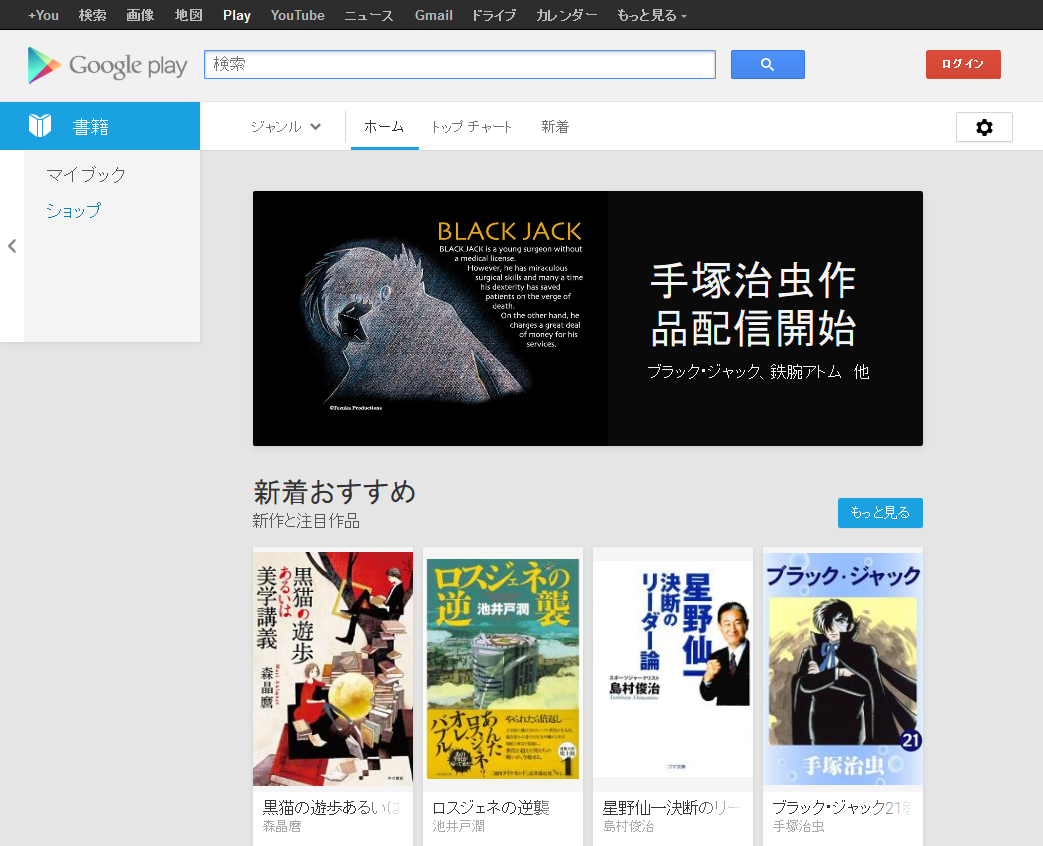This screenshot has height=846, width=1043.
Task: Open 画像 in the top bar
Action: [140, 15]
